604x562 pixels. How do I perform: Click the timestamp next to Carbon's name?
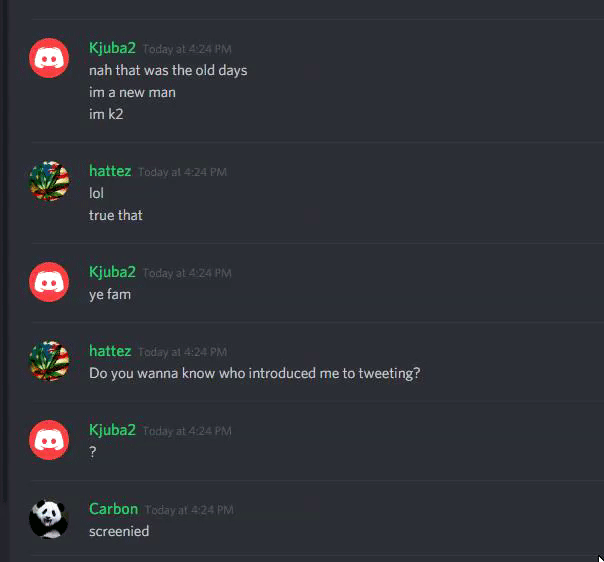(x=189, y=510)
